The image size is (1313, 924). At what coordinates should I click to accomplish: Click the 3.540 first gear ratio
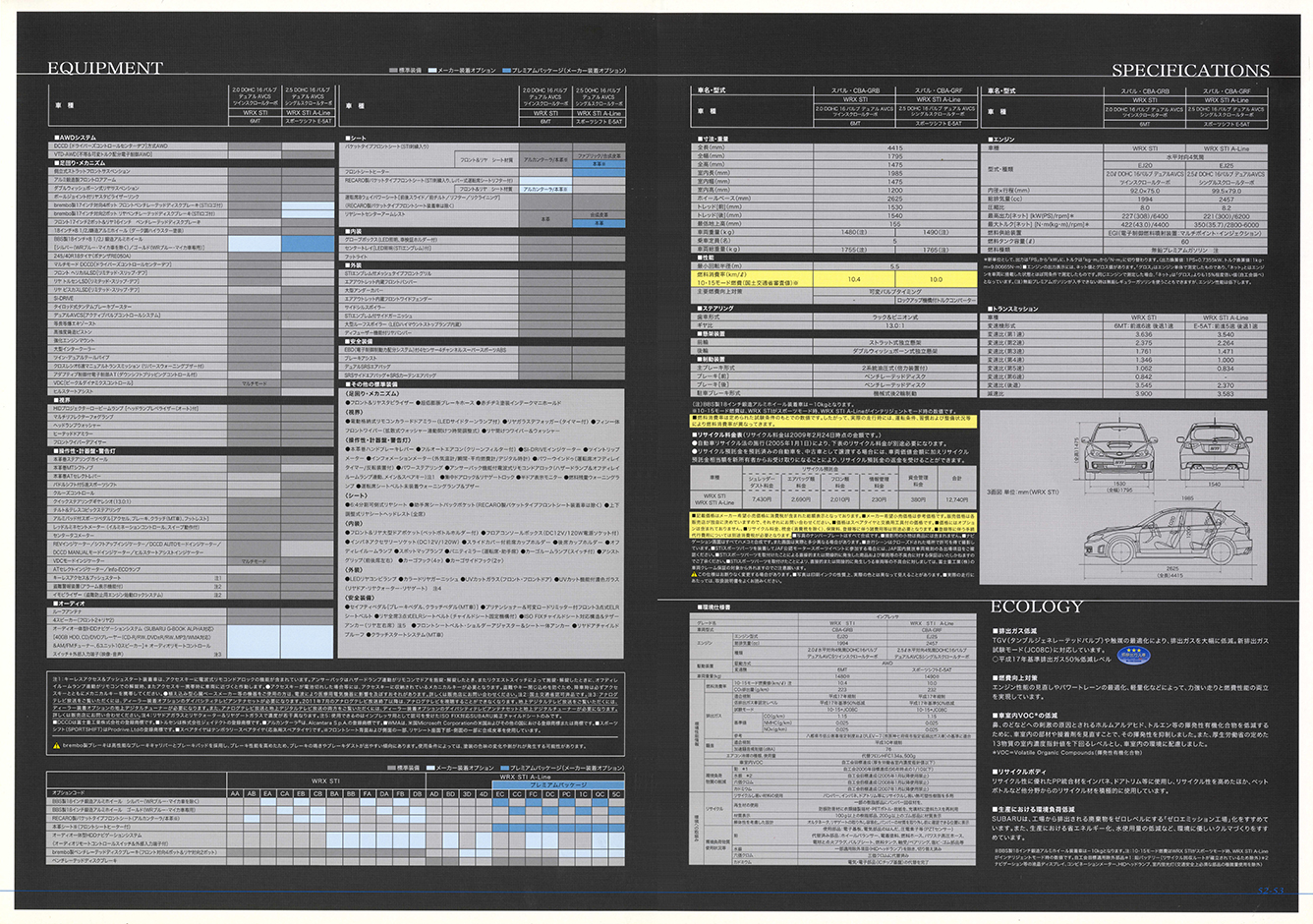click(1226, 334)
